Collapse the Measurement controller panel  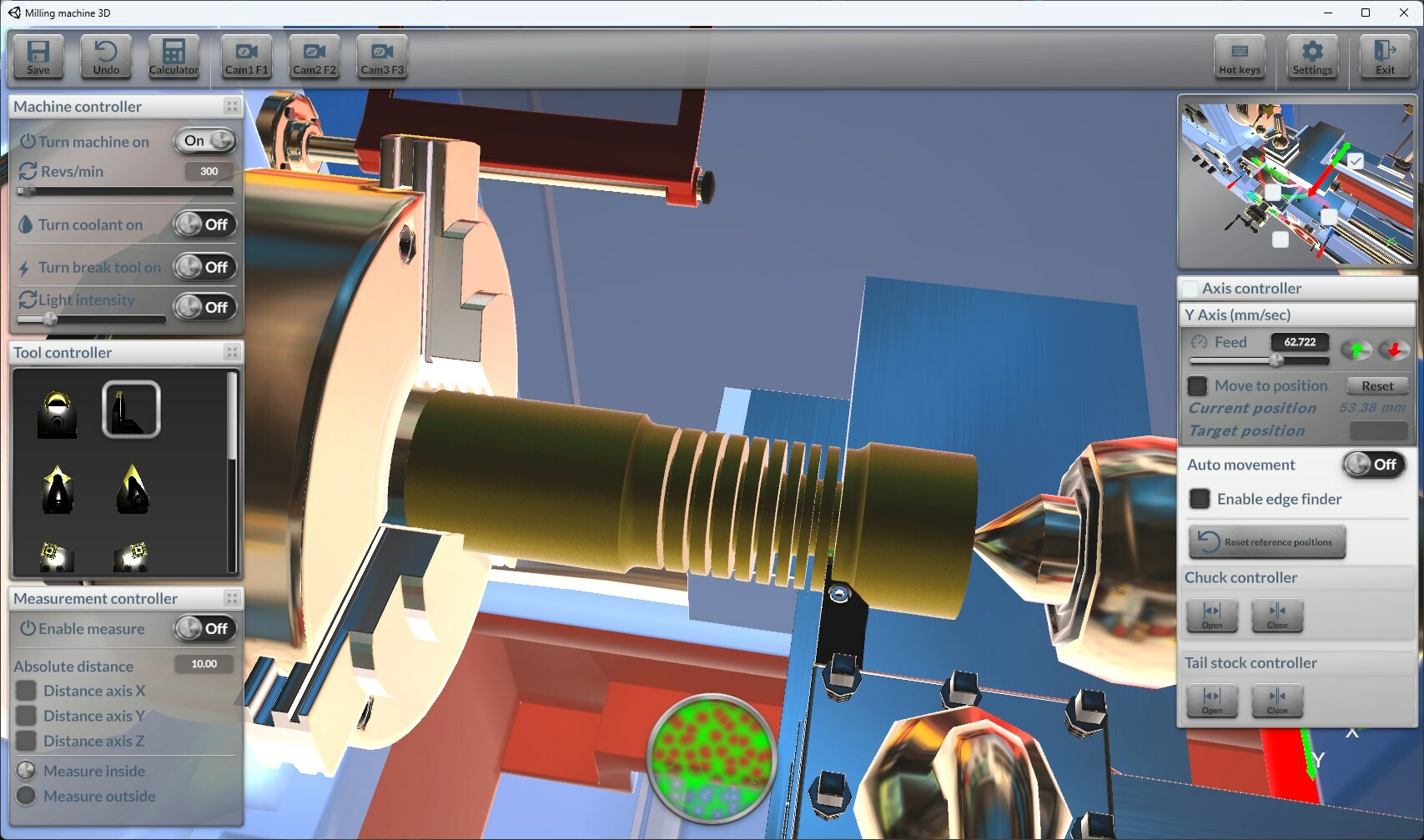231,597
